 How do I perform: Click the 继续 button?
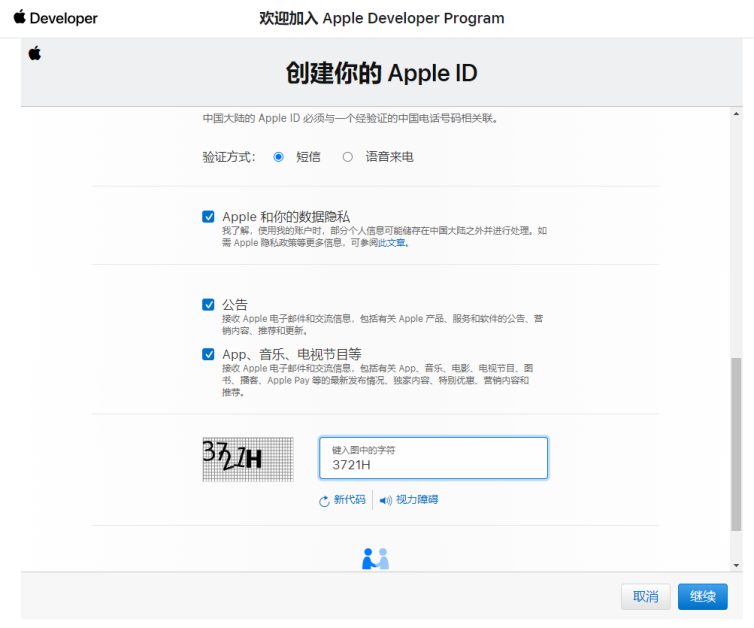pyautogui.click(x=703, y=597)
